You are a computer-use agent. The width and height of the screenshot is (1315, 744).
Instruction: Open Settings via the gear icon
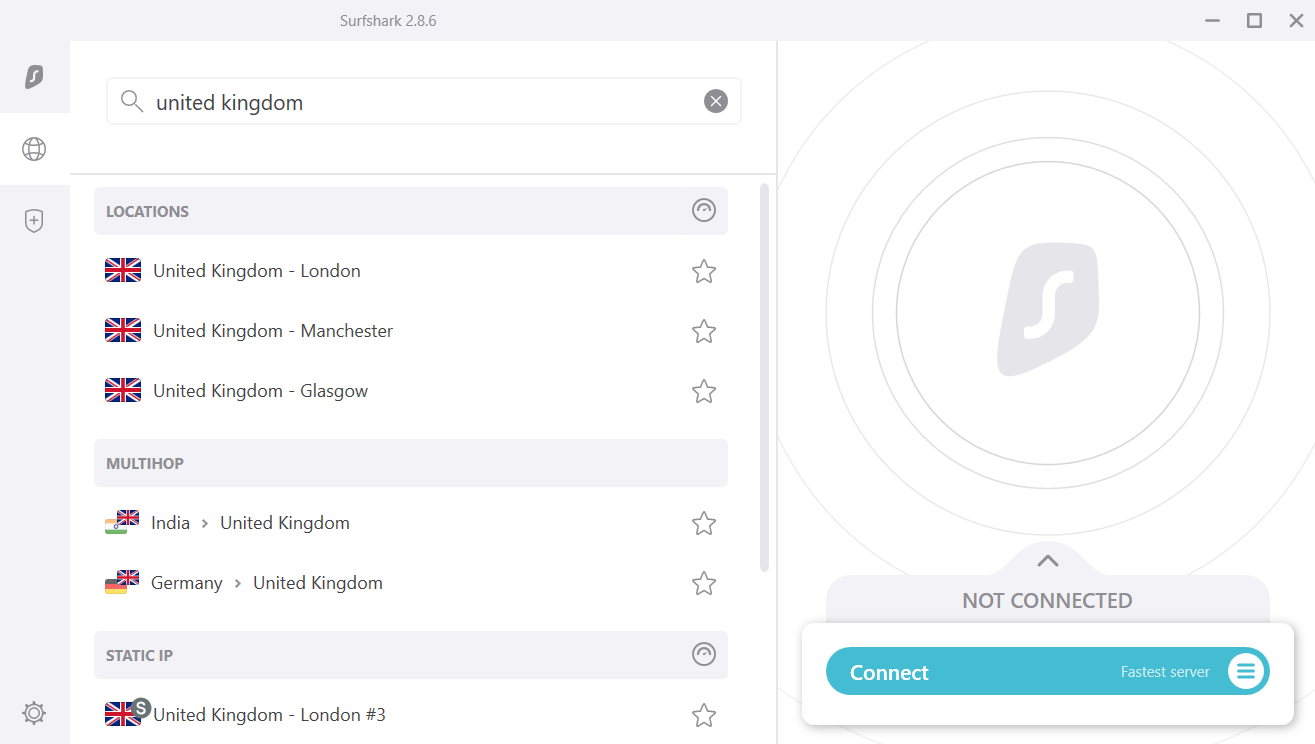(34, 713)
